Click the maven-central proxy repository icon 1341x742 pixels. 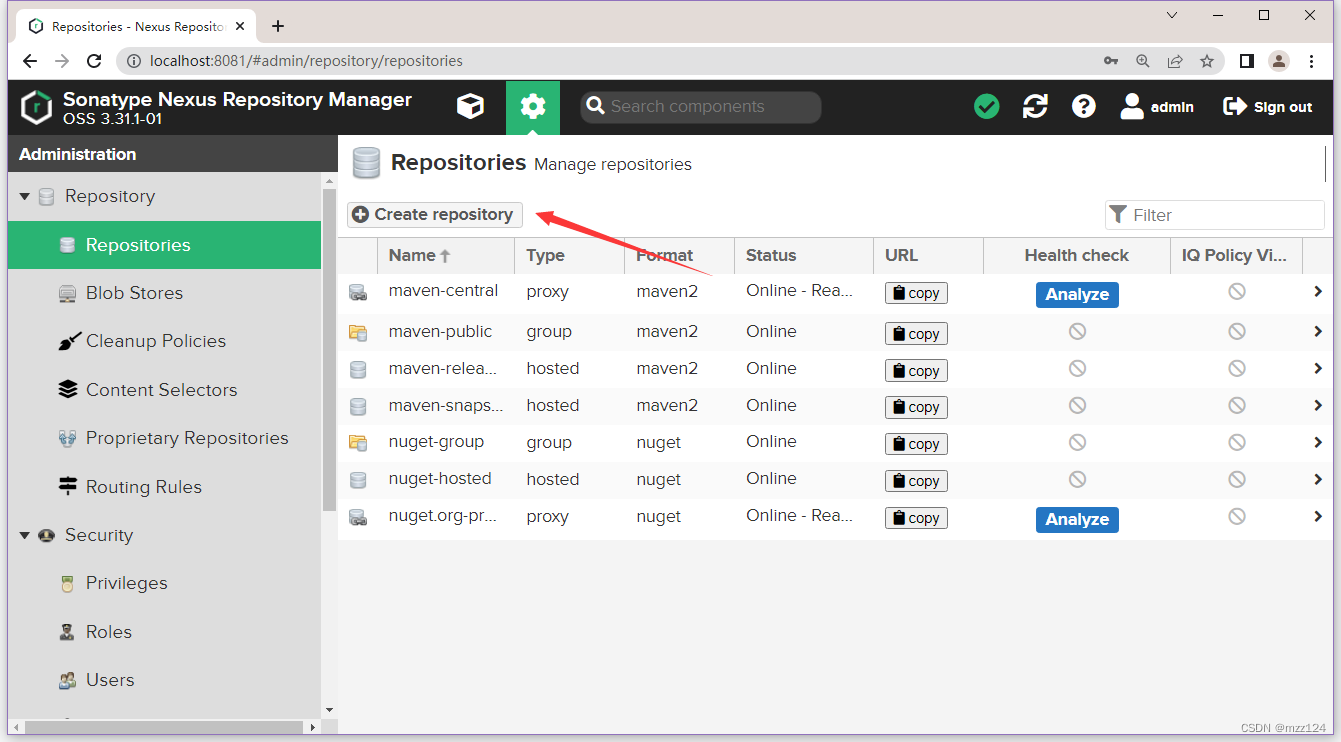click(357, 292)
